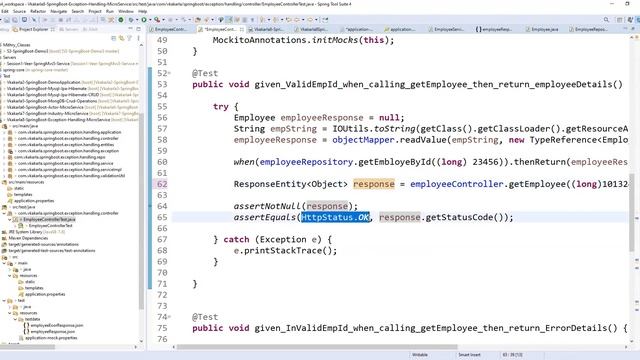The image size is (640, 360).
Task: Click the green Run toolbar button
Action: click(144, 20)
